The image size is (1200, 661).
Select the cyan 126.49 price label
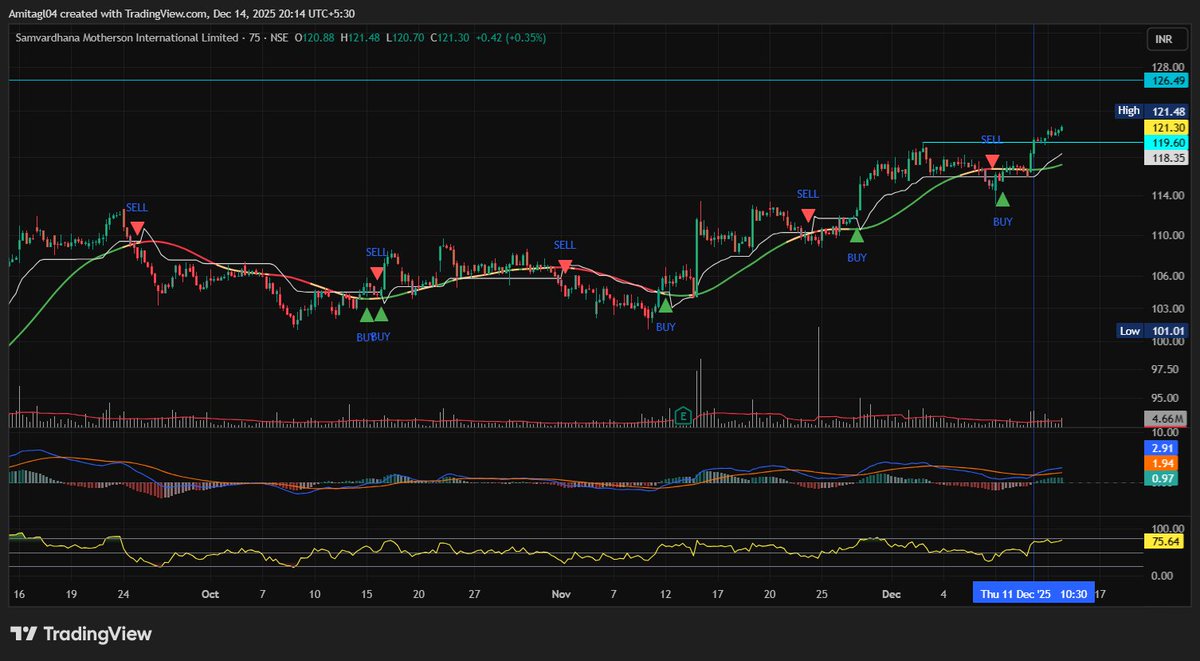tap(1165, 80)
